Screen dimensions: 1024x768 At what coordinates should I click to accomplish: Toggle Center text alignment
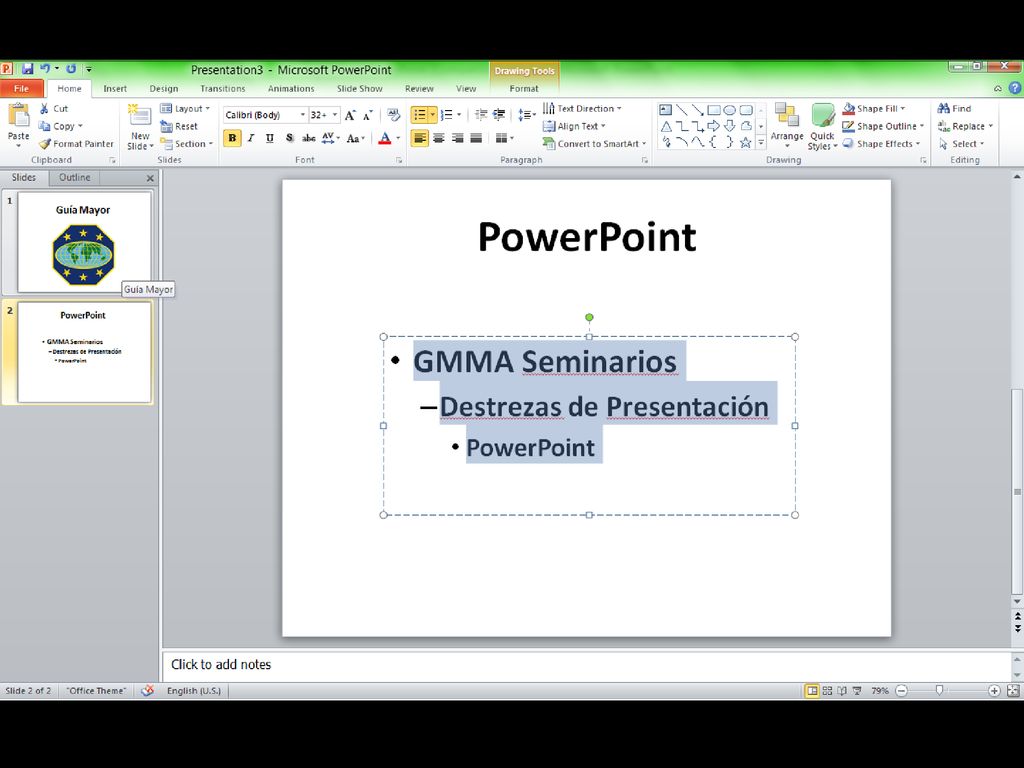pyautogui.click(x=439, y=138)
